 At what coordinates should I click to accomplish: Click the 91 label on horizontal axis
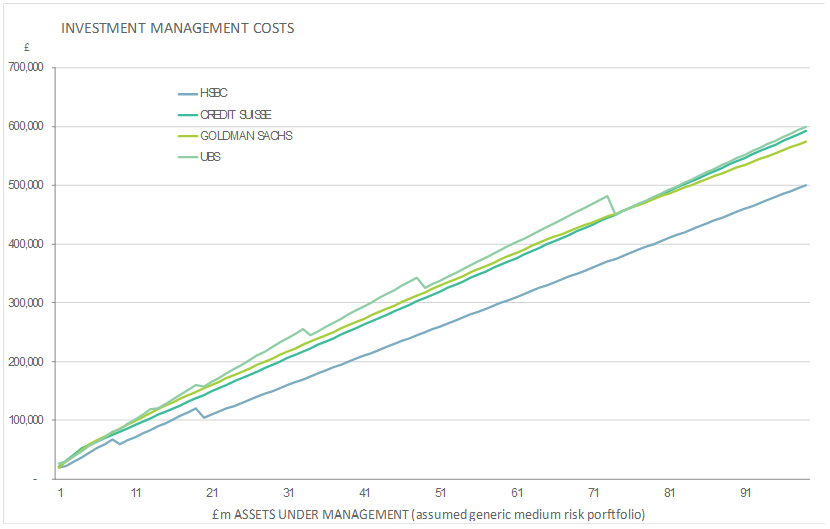(745, 494)
